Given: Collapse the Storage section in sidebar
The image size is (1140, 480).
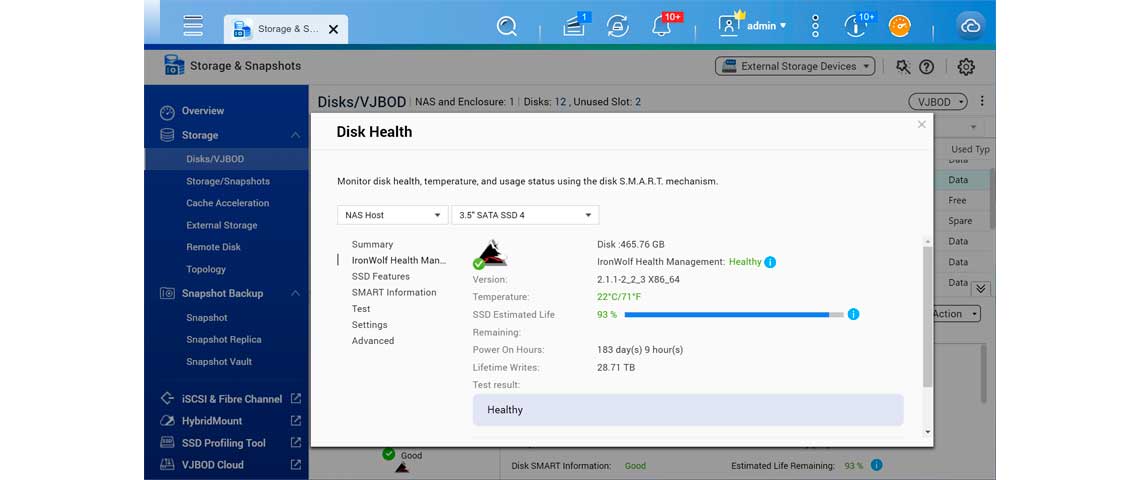Looking at the screenshot, I should pos(295,135).
